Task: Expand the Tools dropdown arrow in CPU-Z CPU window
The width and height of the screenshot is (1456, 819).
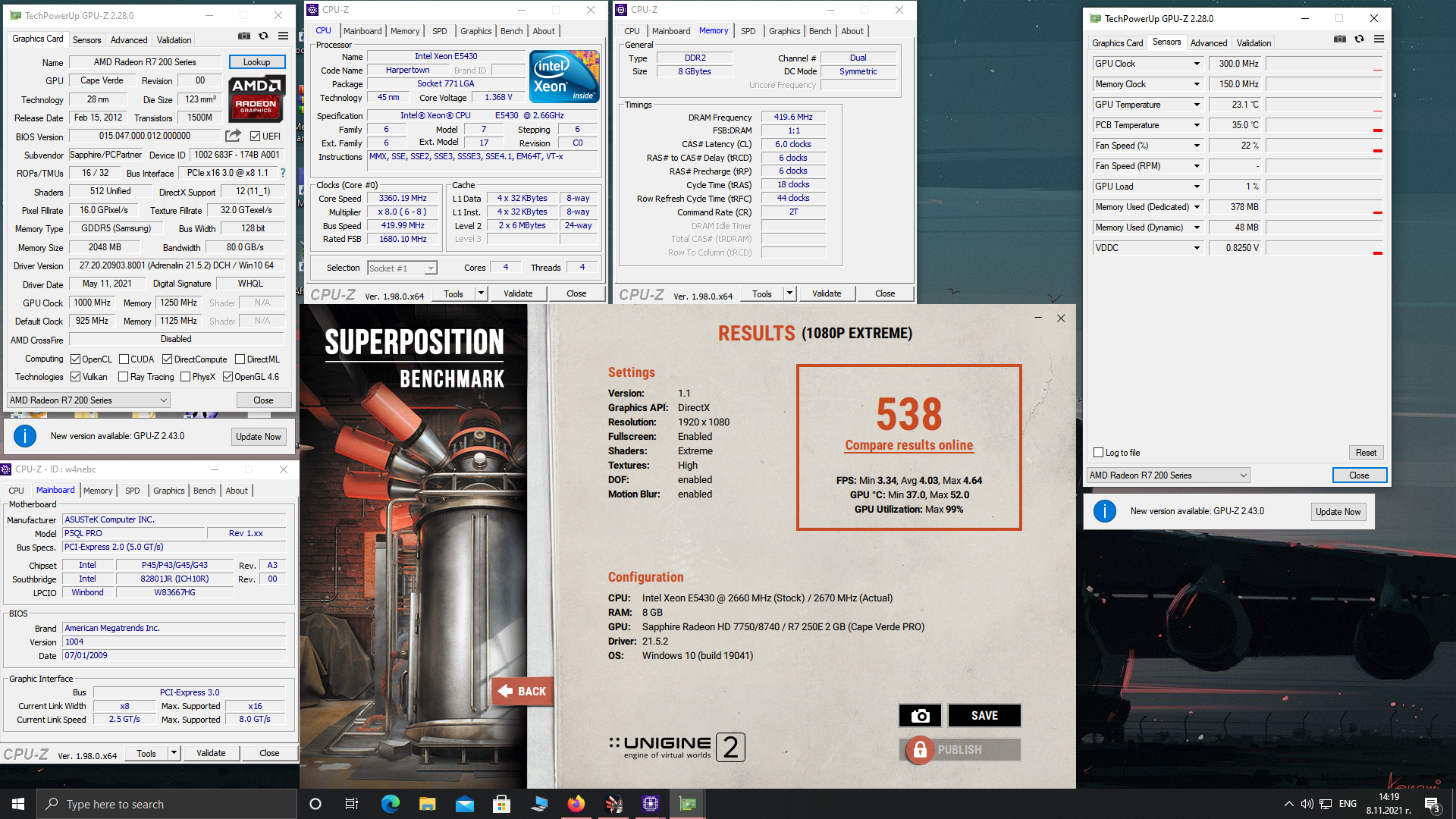Action: pos(481,293)
